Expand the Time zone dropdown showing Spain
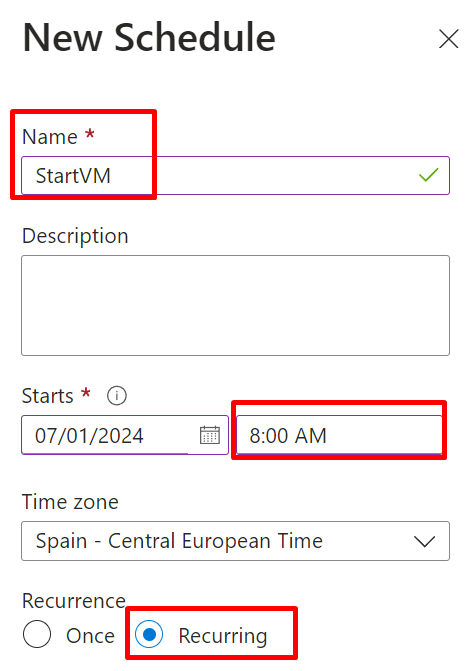 (x=235, y=541)
